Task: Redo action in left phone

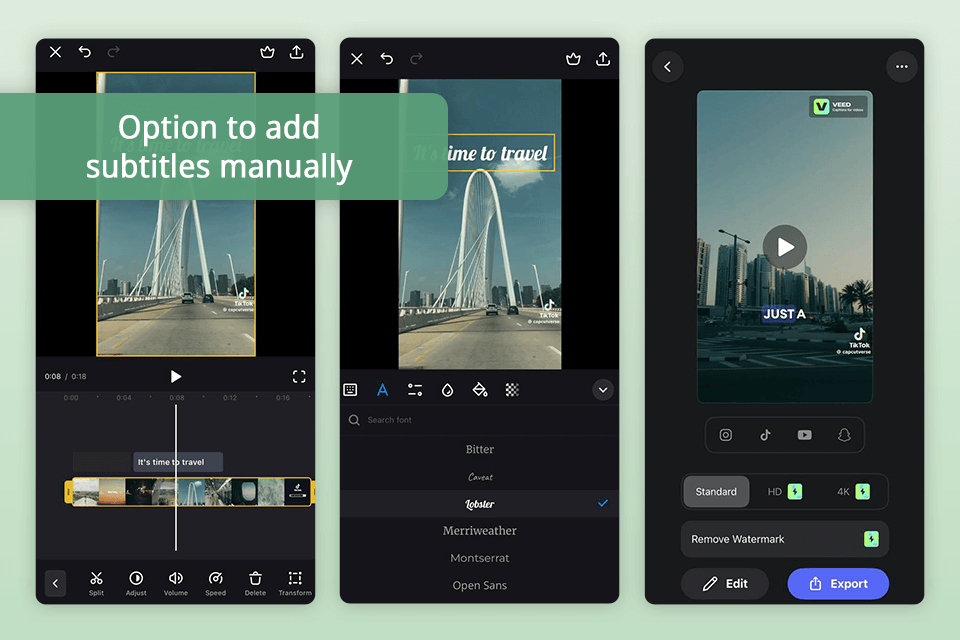Action: [113, 52]
